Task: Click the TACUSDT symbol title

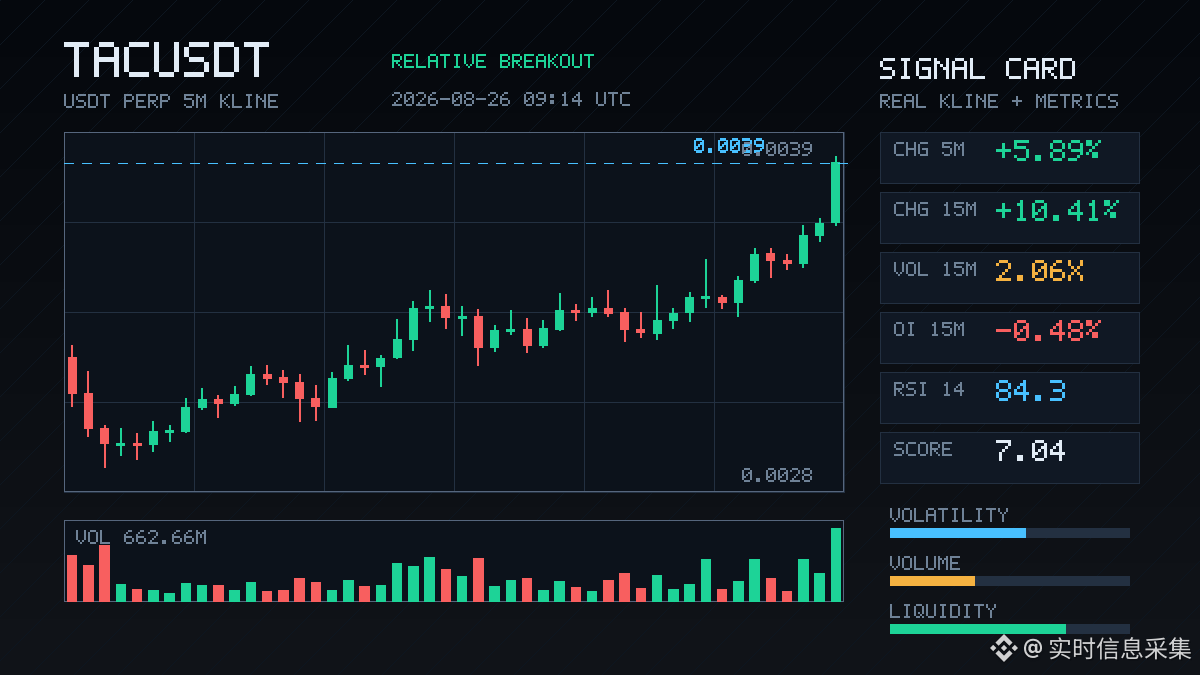Action: pyautogui.click(x=166, y=60)
